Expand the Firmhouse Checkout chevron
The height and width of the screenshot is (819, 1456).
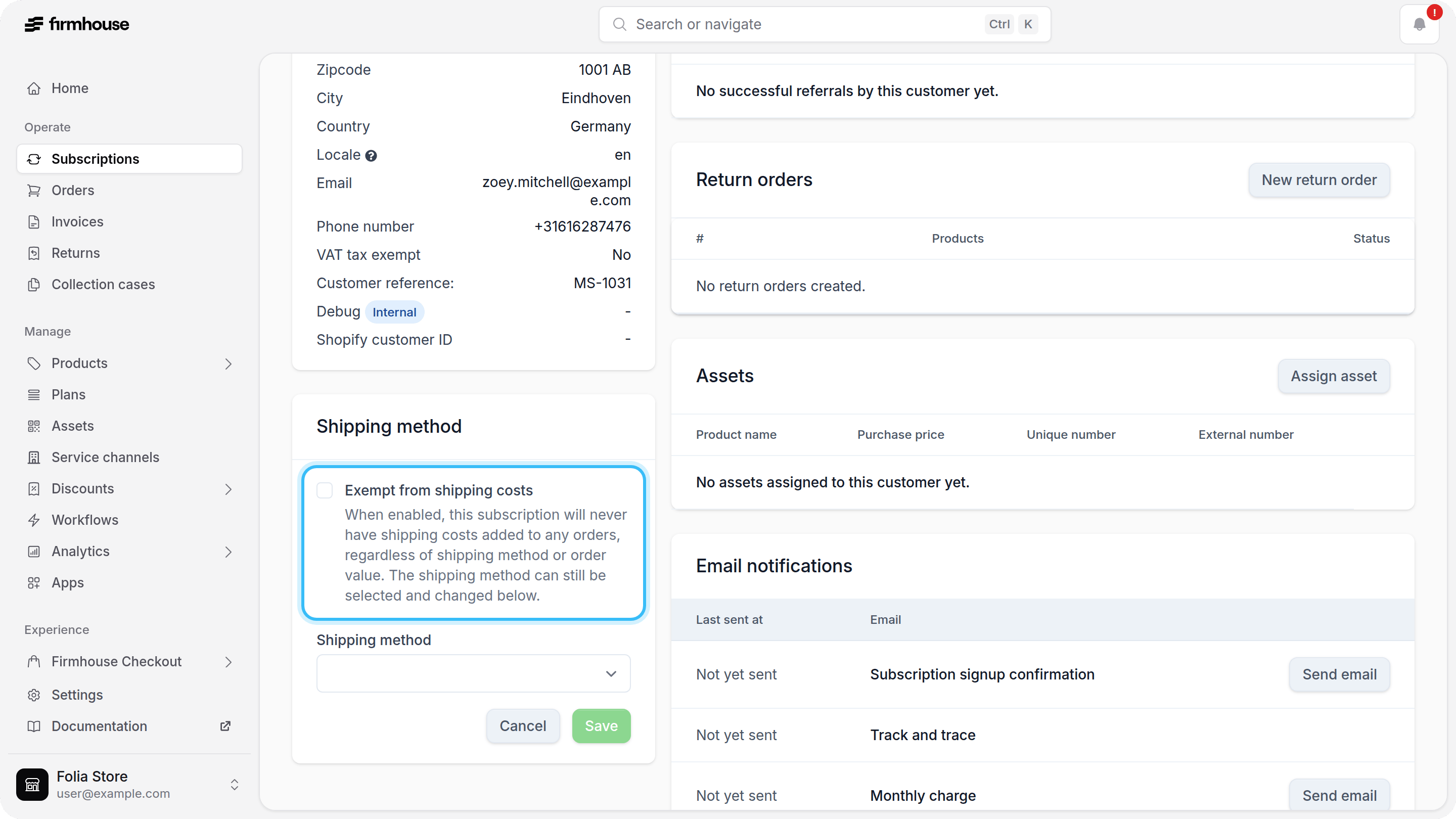[x=229, y=662]
